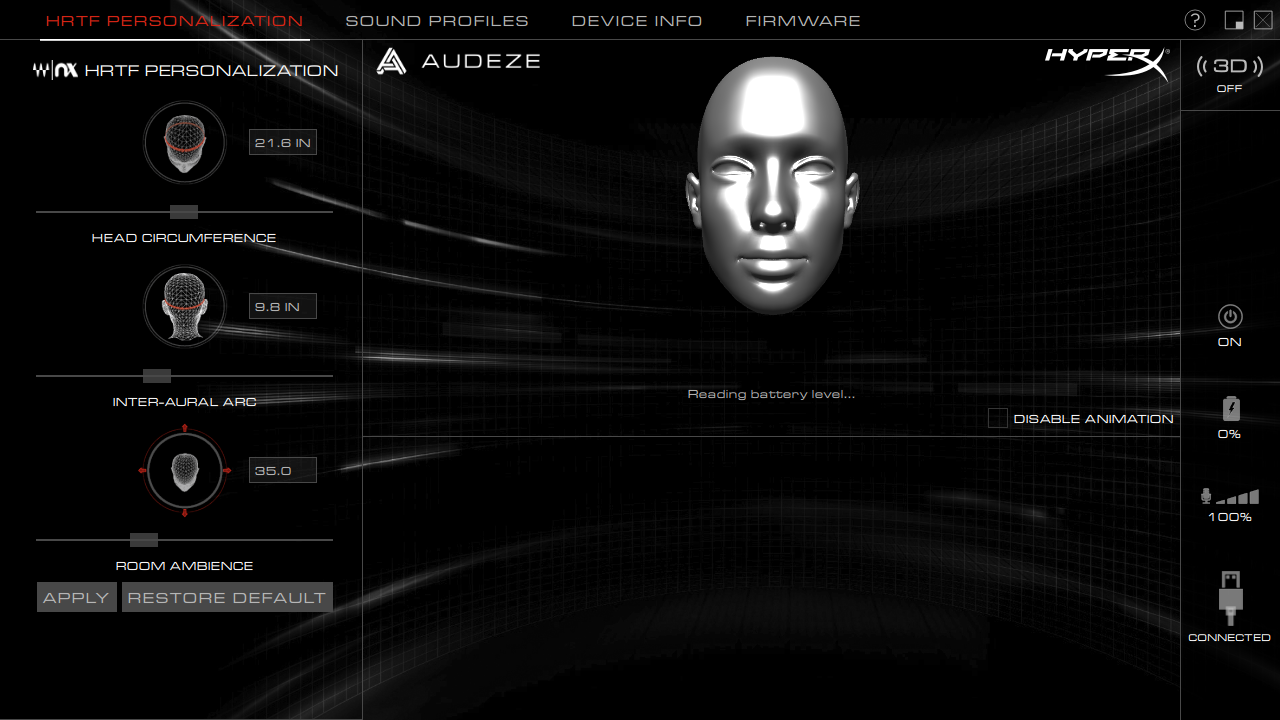
Task: Click the head circumference diagram icon
Action: click(185, 142)
